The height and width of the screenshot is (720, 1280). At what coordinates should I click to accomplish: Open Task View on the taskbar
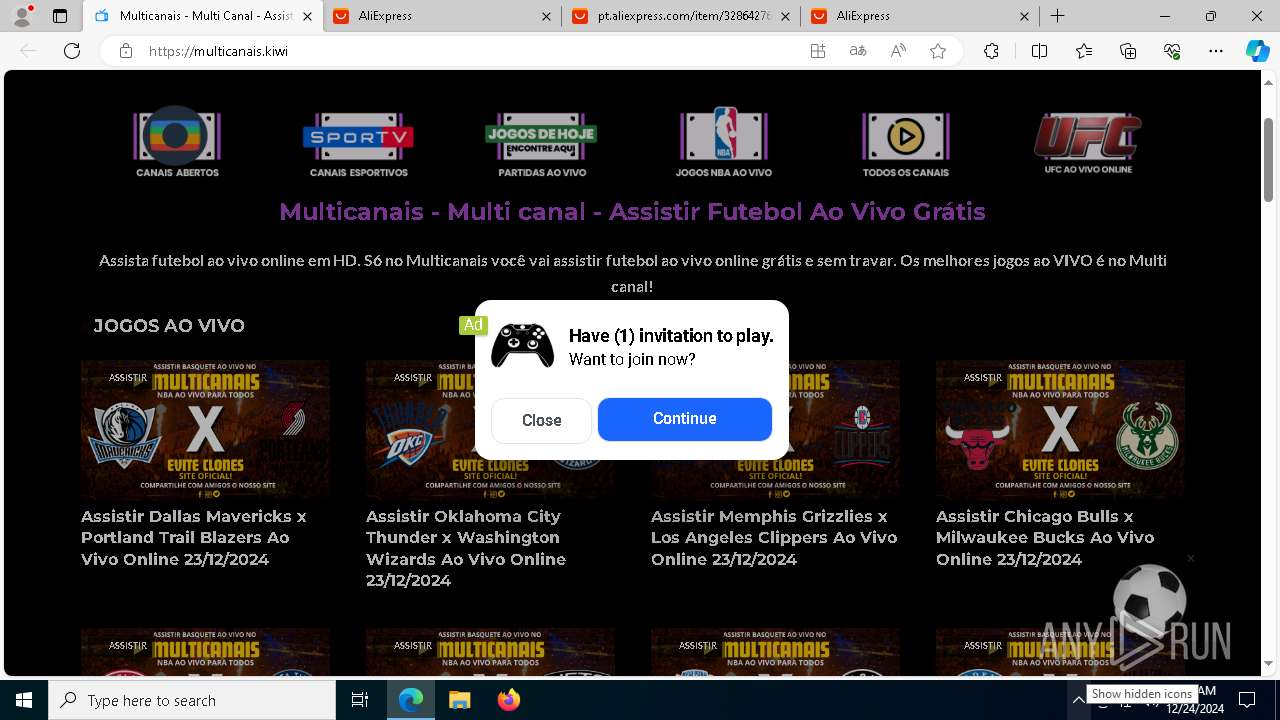pos(360,700)
